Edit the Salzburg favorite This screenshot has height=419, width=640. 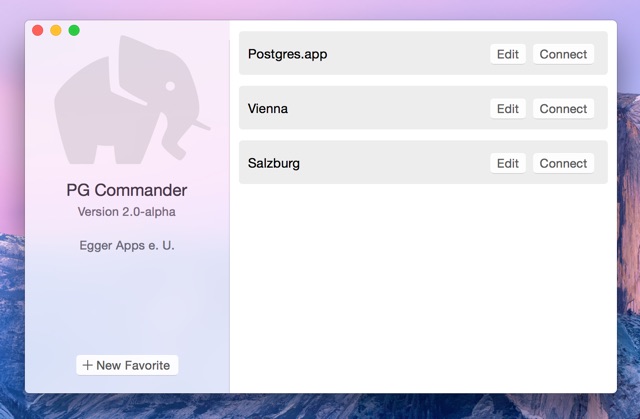(508, 164)
